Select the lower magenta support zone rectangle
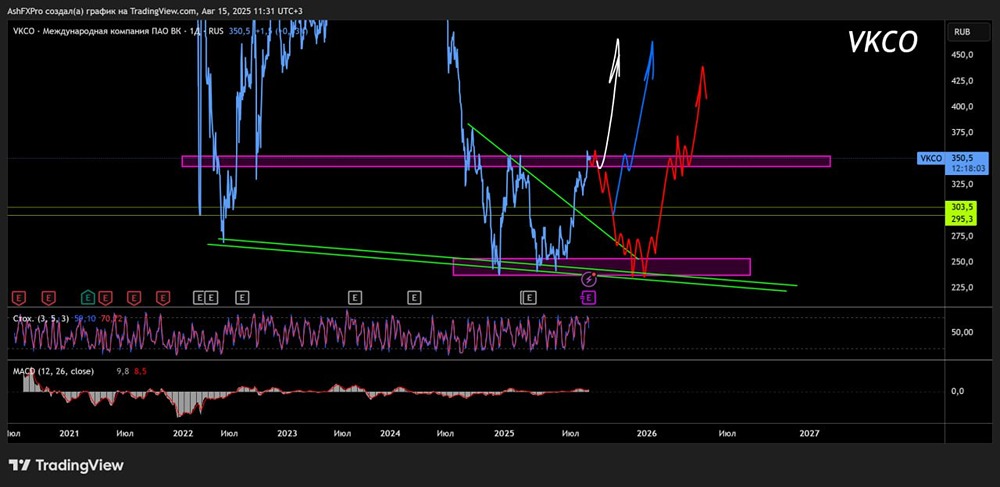Screen dimensions: 1000x487 [x=601, y=266]
